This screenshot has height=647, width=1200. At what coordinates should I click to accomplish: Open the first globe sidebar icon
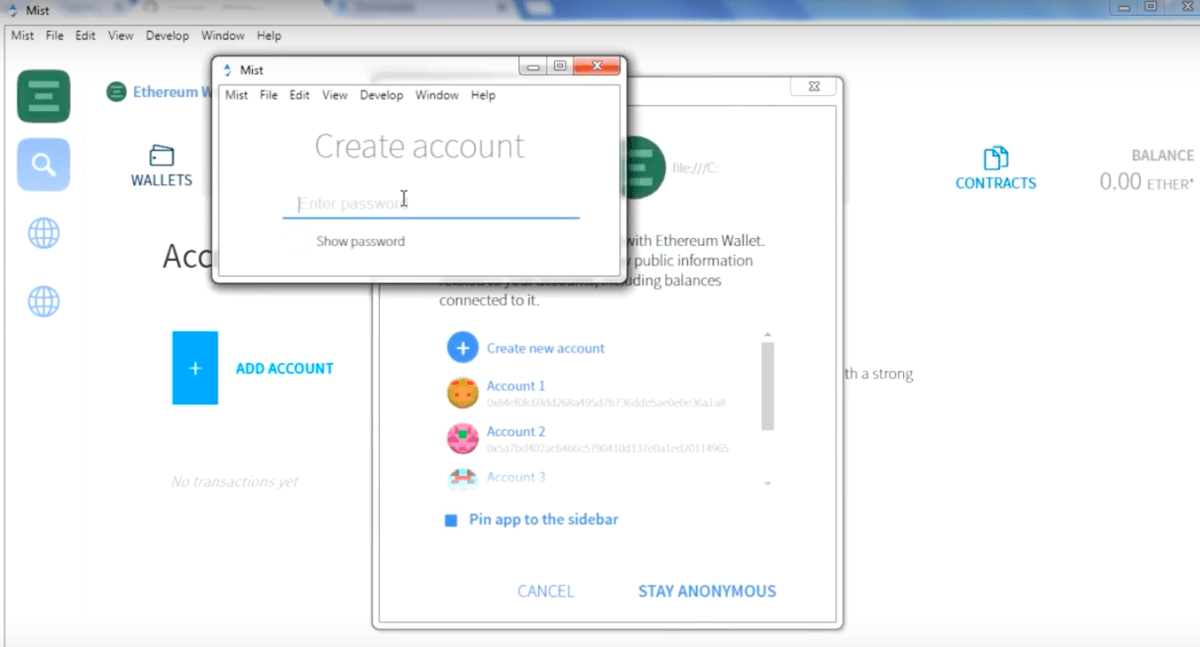(x=43, y=234)
